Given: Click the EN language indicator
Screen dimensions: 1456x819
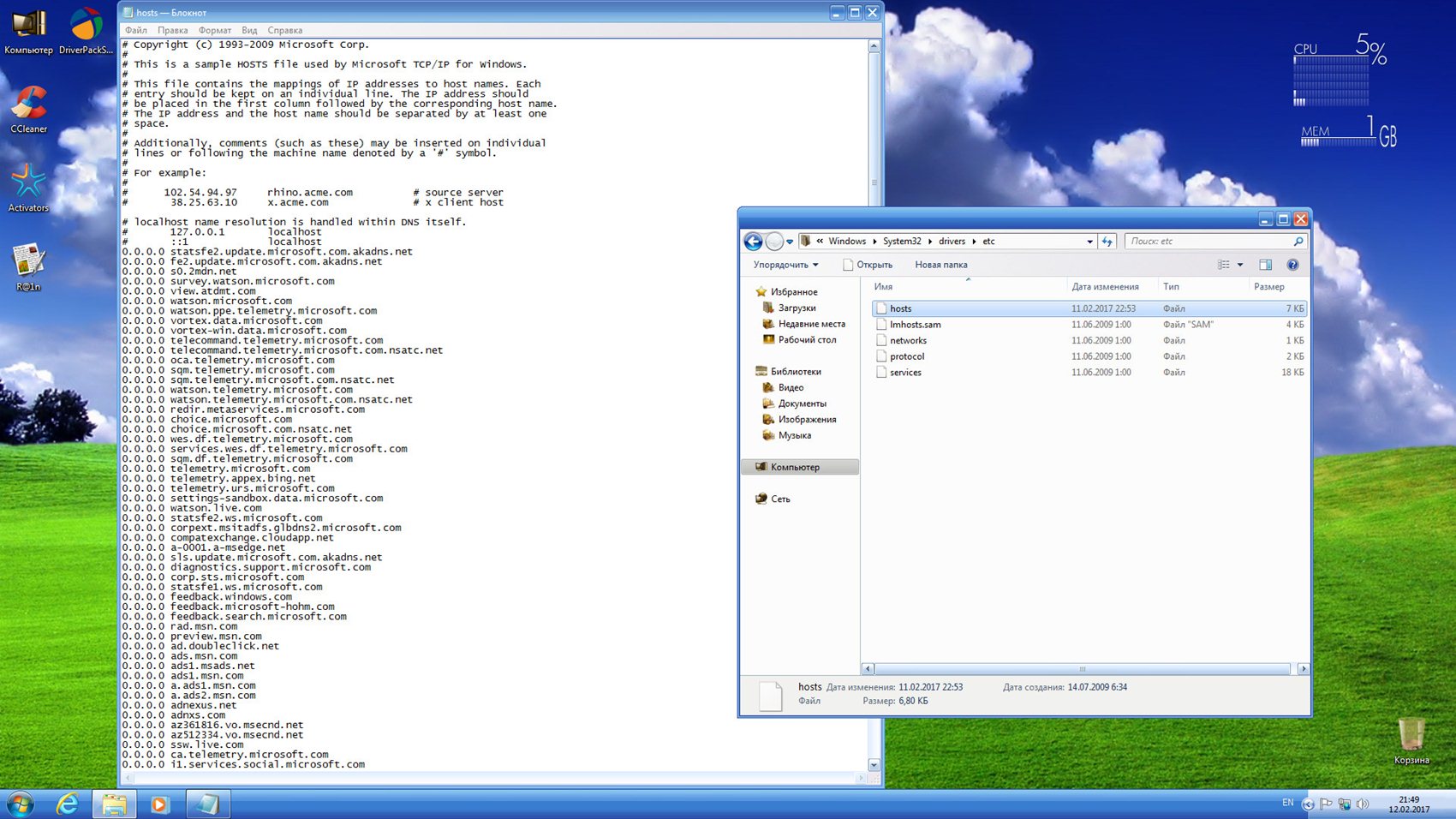Looking at the screenshot, I should 1287,803.
